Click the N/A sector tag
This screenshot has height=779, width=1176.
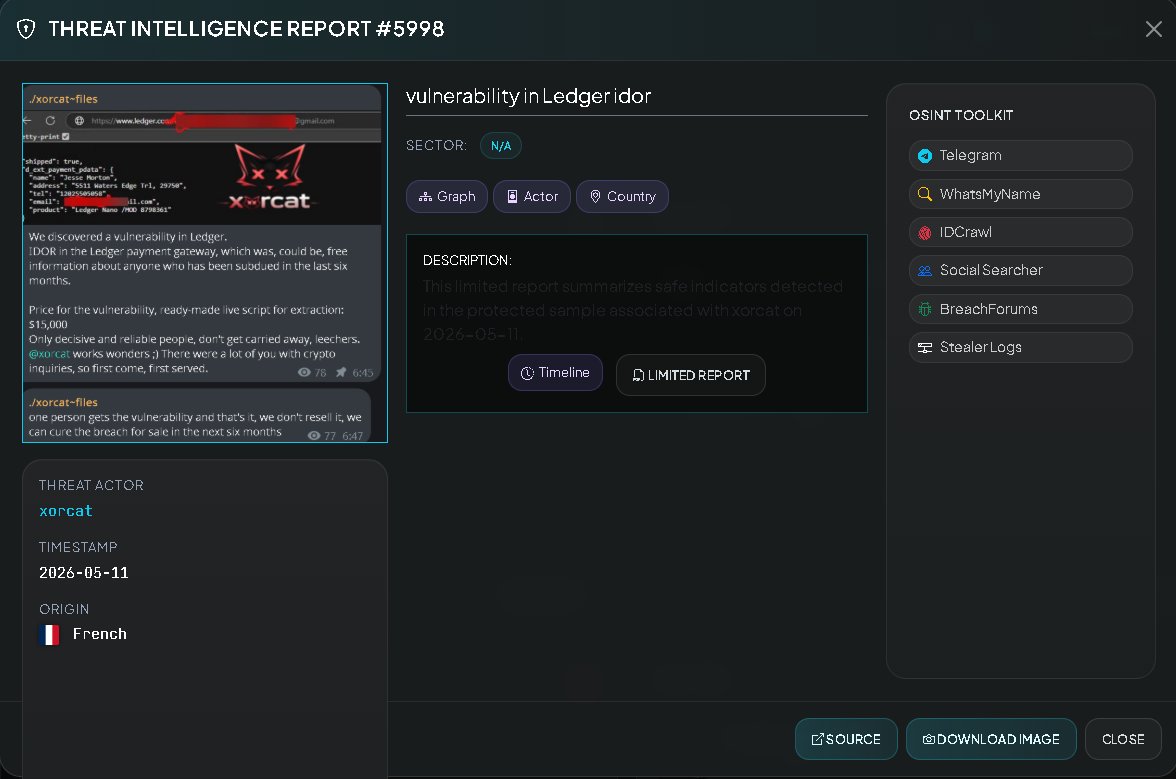pyautogui.click(x=501, y=145)
